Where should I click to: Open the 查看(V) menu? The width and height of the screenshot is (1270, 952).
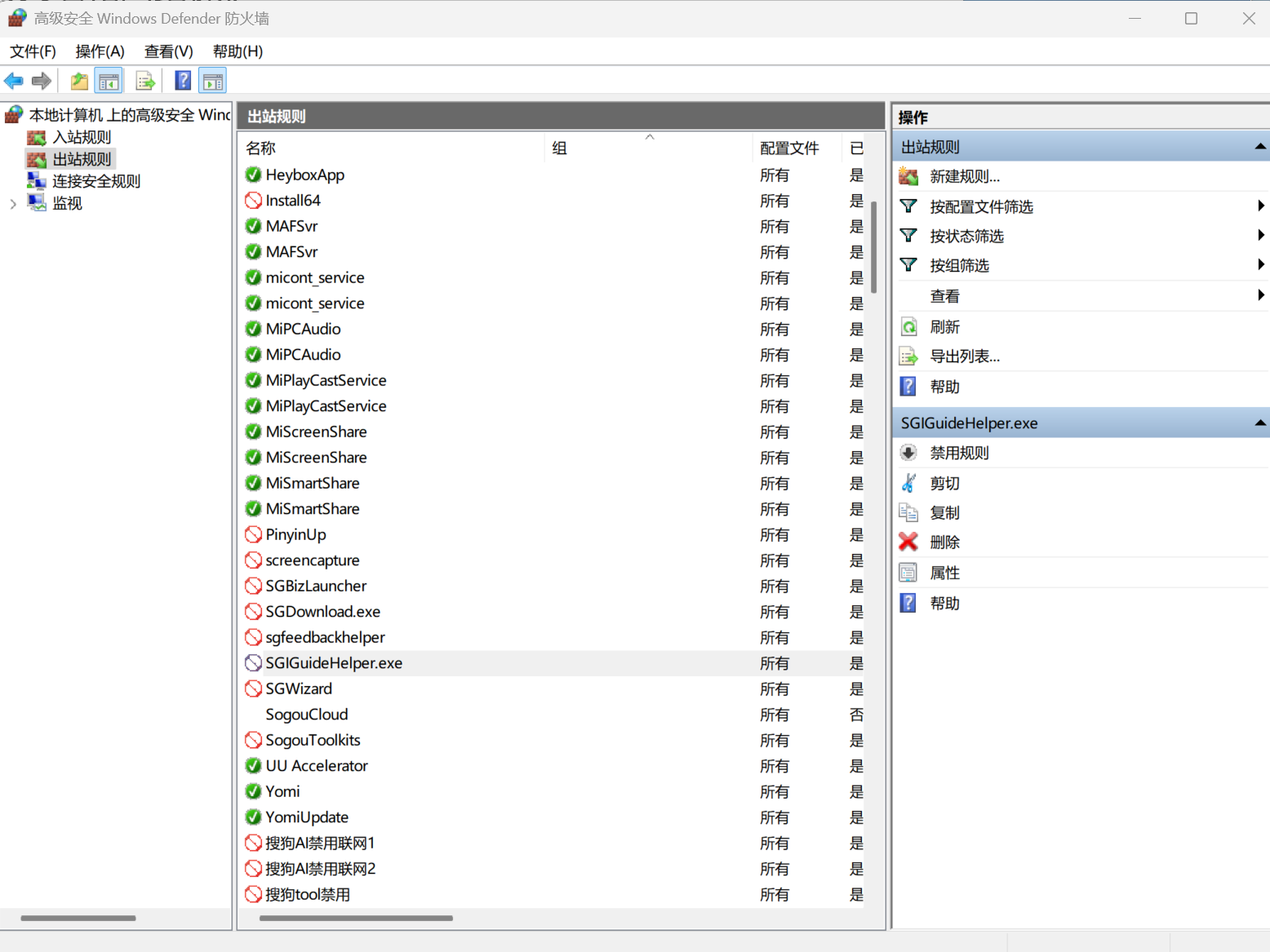tap(169, 51)
